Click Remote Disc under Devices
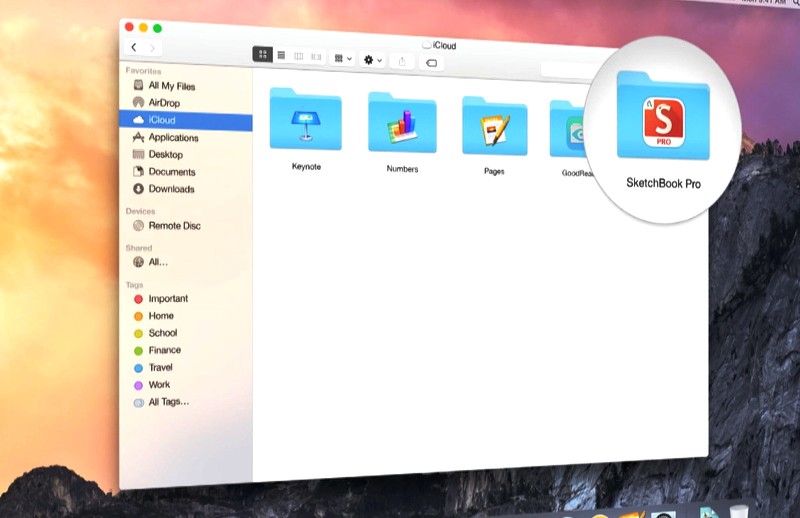Screen dimensions: 800x518 point(174,226)
